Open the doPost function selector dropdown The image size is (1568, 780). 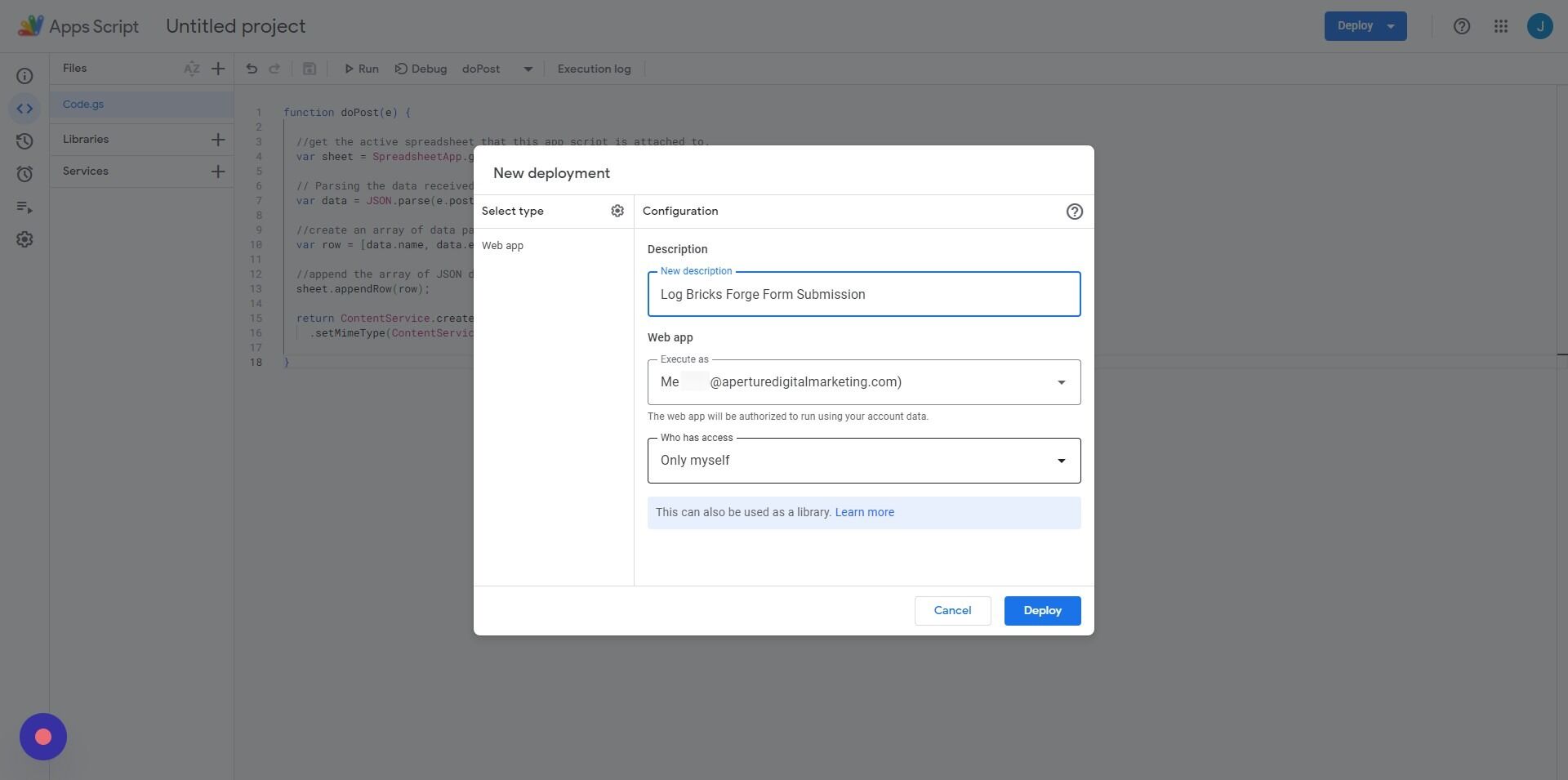(528, 69)
